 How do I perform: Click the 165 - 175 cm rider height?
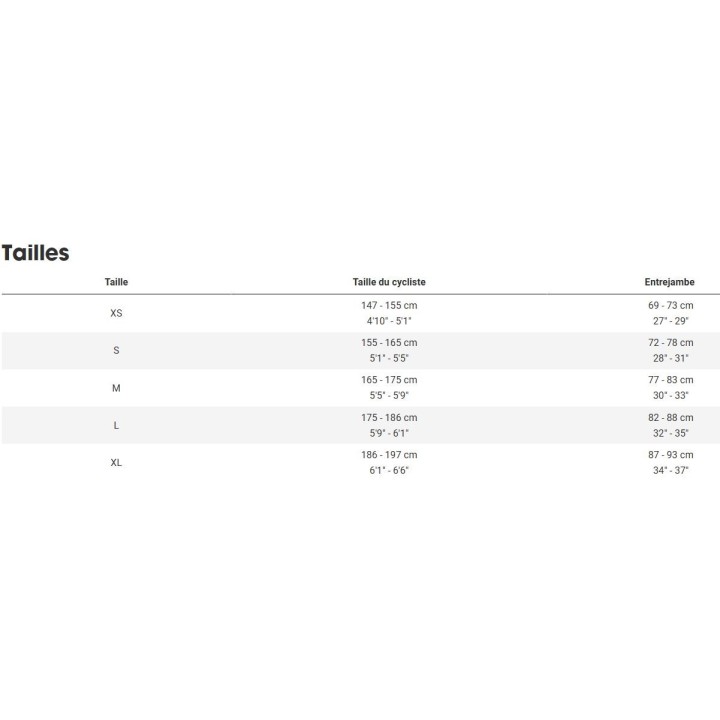click(x=389, y=380)
